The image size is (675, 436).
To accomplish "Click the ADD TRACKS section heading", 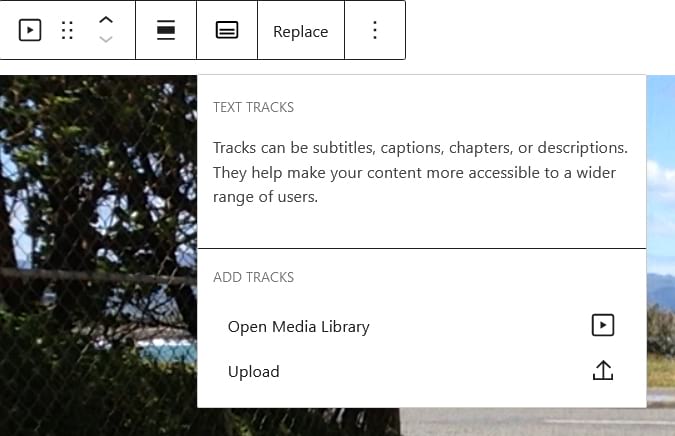I will (253, 277).
